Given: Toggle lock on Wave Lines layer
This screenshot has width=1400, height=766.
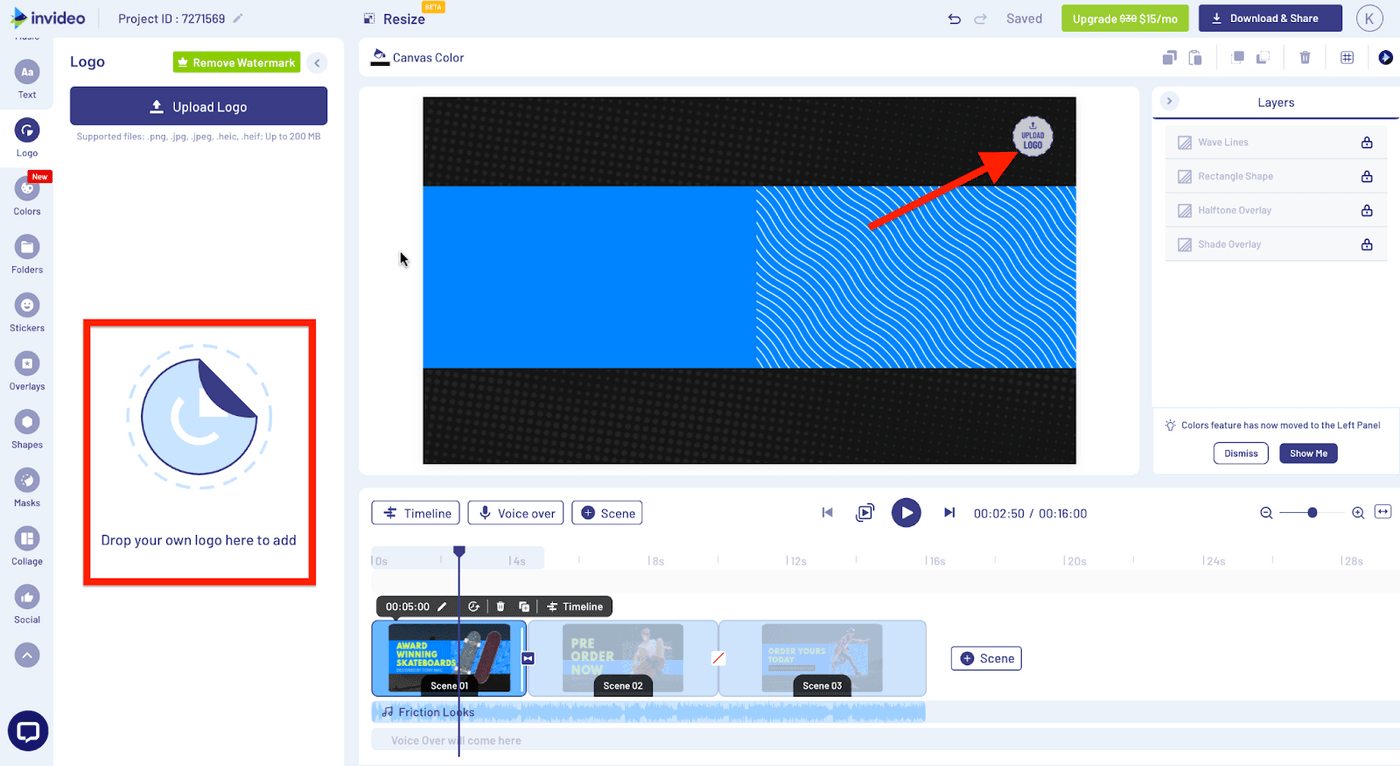Looking at the screenshot, I should point(1366,143).
